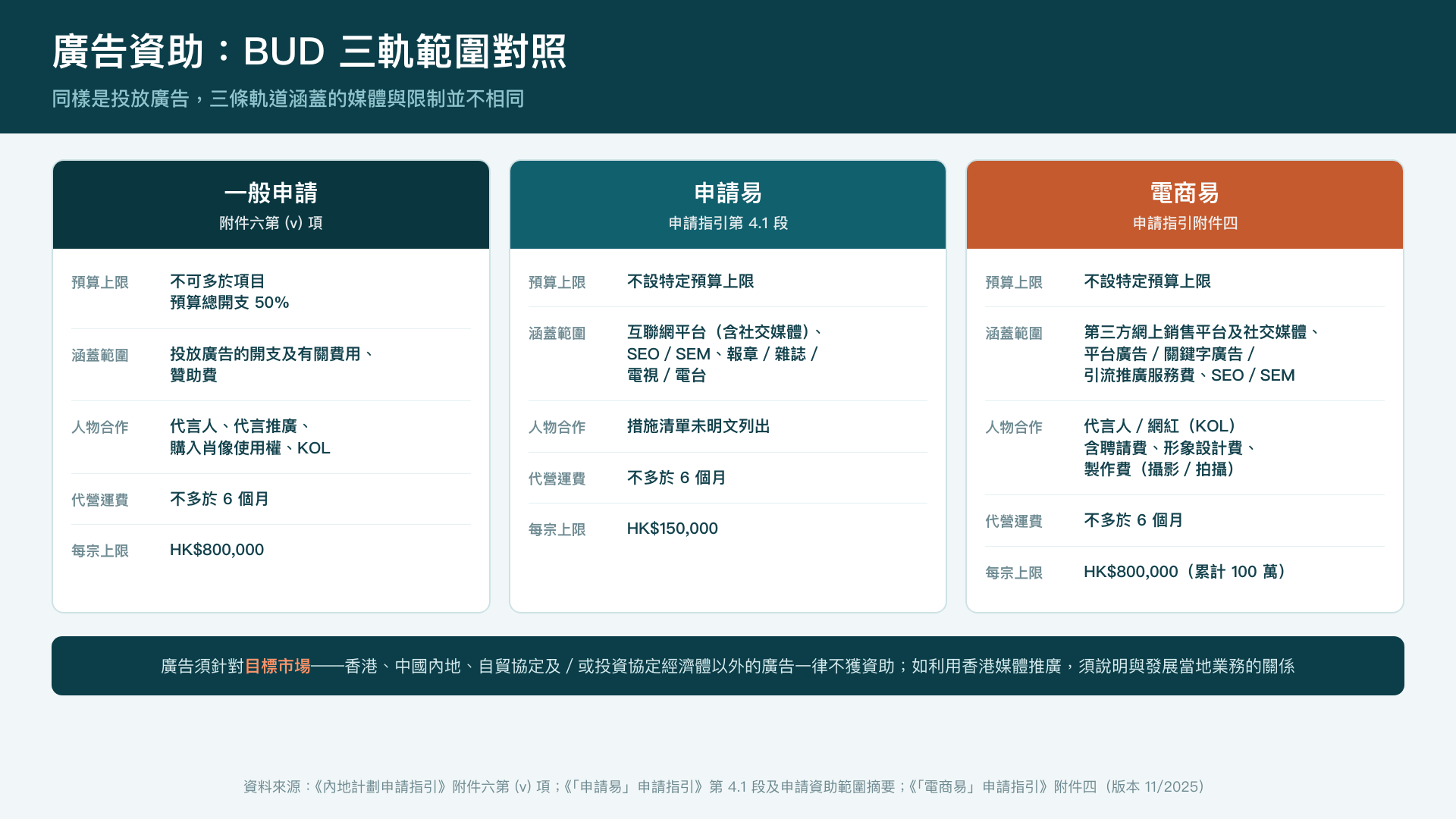Image resolution: width=1456 pixels, height=819 pixels.
Task: Click 不可多於項目 預算總開支 50% value
Action: point(230,292)
